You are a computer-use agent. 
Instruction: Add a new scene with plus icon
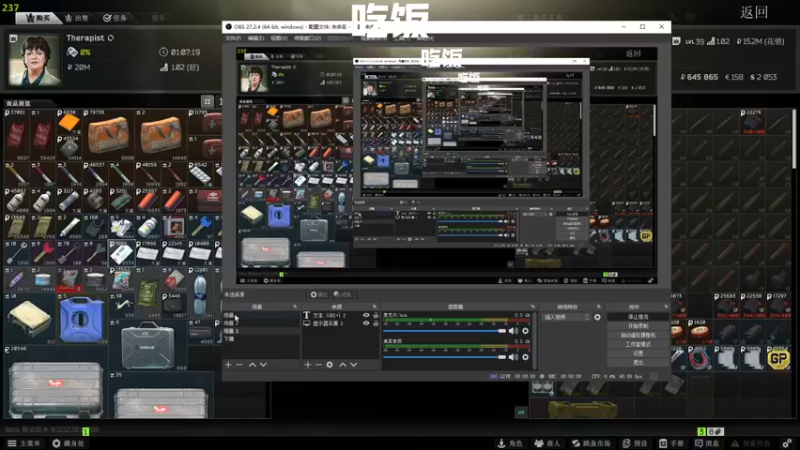[229, 364]
